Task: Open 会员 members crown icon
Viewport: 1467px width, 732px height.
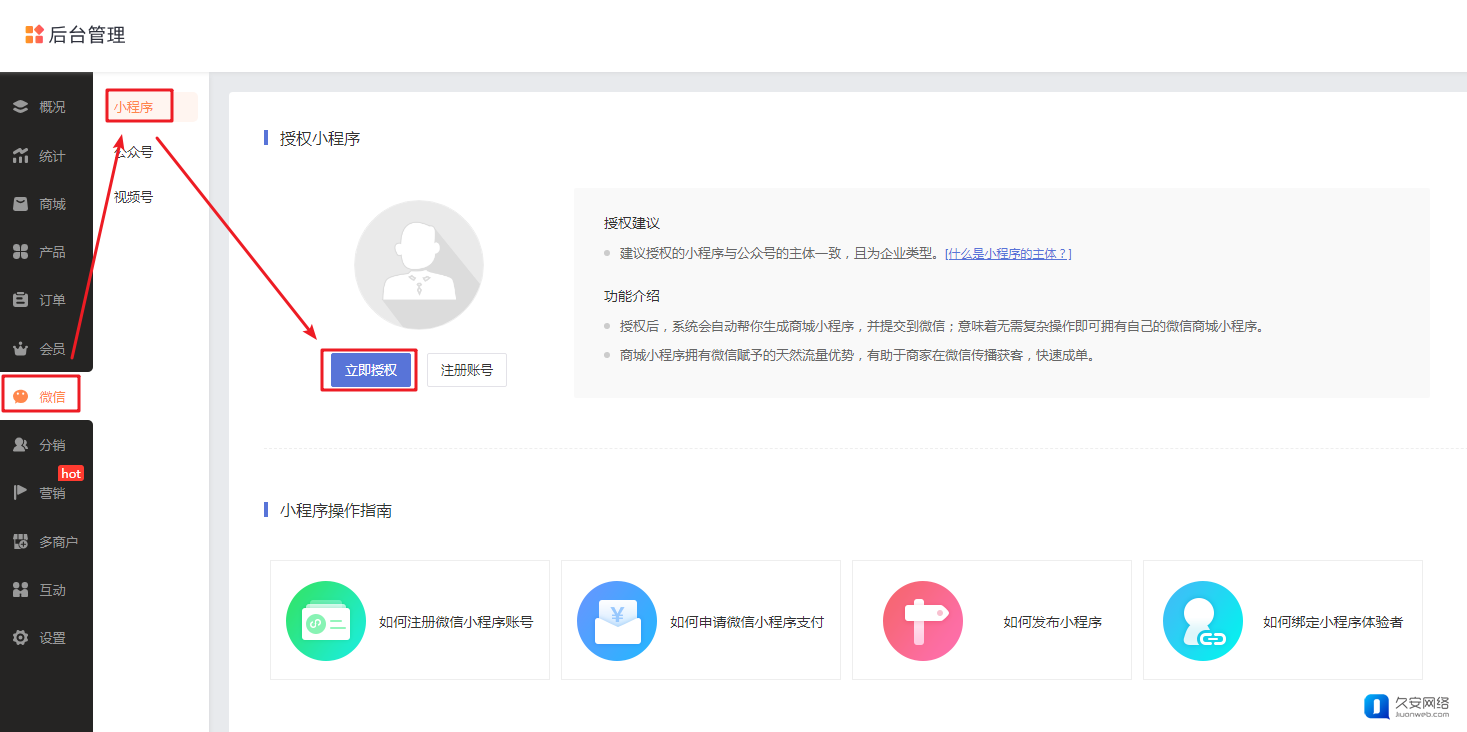Action: pyautogui.click(x=20, y=349)
